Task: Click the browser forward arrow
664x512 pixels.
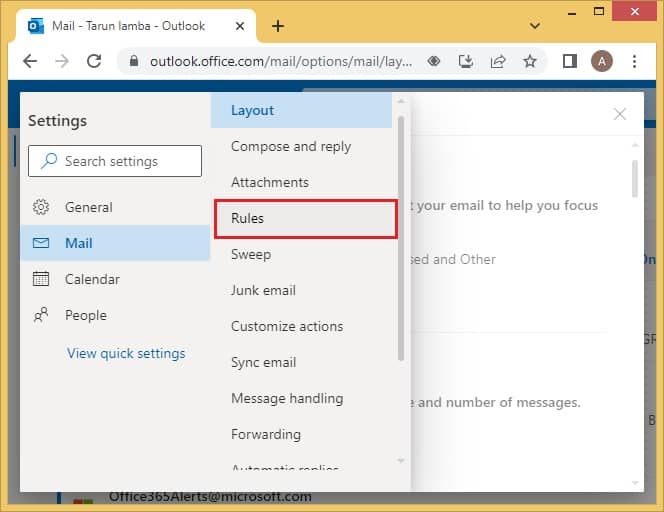Action: pyautogui.click(x=62, y=61)
